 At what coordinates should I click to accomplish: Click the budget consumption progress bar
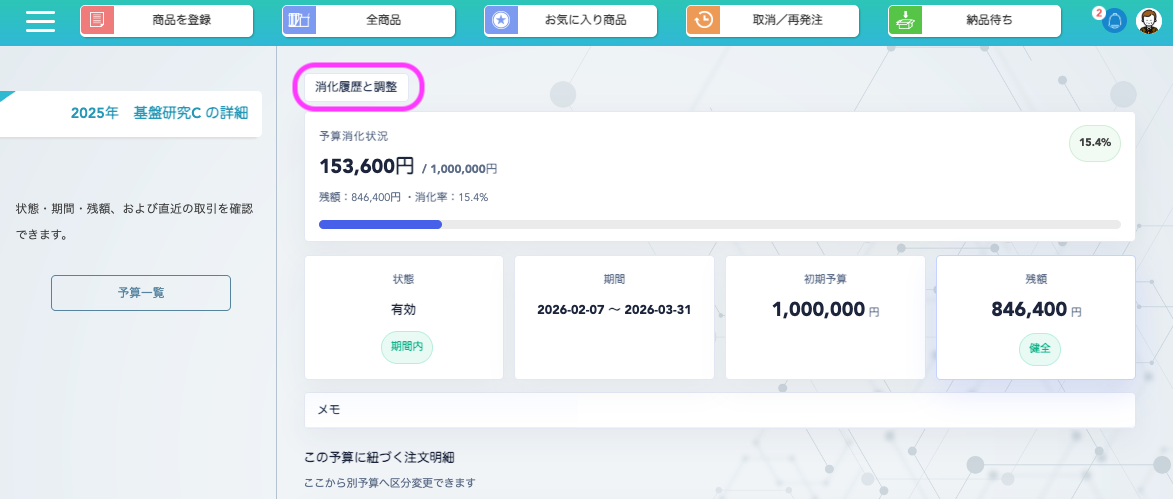[x=719, y=224]
